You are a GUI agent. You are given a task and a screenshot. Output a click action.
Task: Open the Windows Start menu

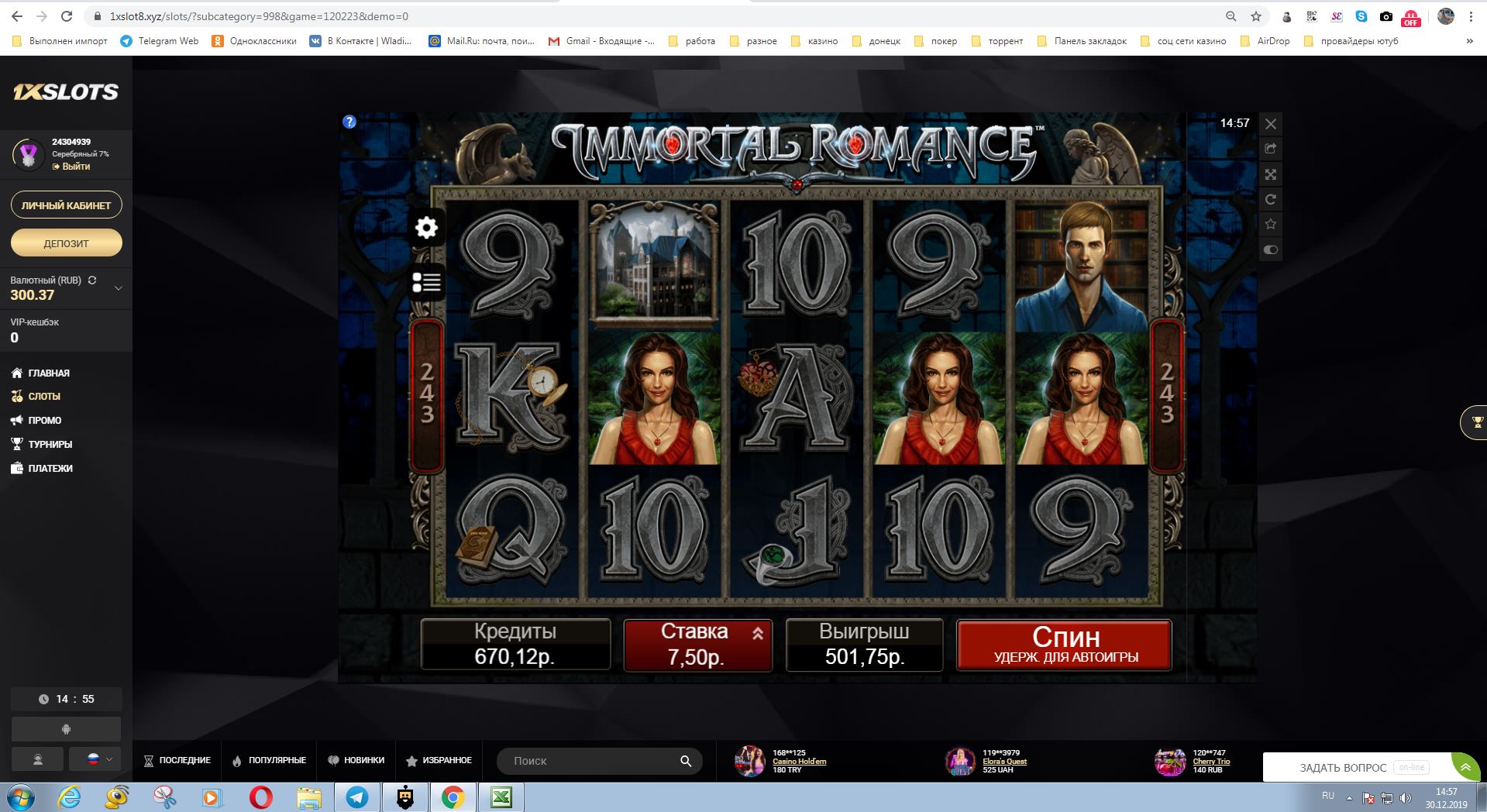21,797
